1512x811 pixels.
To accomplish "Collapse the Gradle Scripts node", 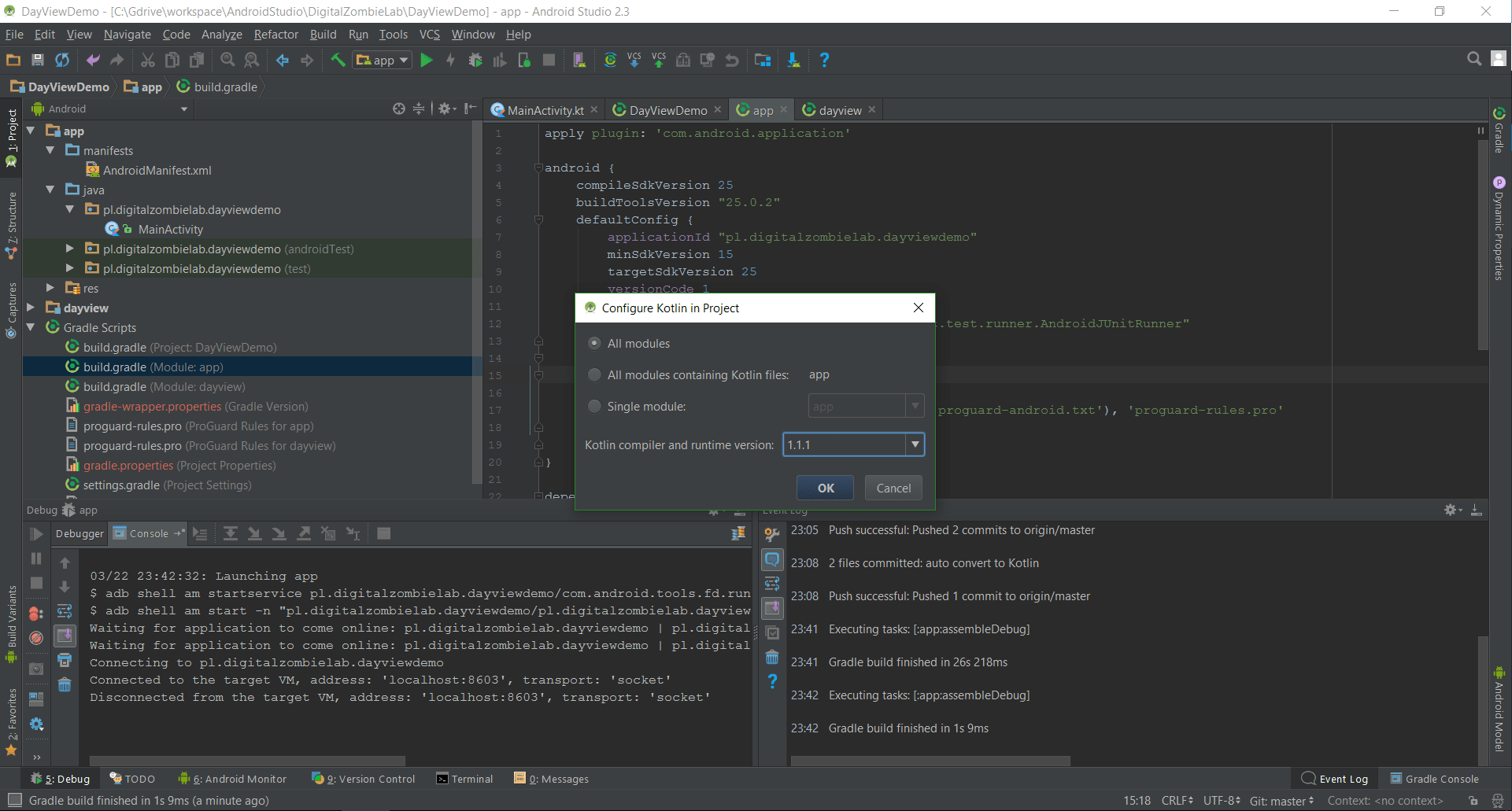I will pyautogui.click(x=31, y=327).
